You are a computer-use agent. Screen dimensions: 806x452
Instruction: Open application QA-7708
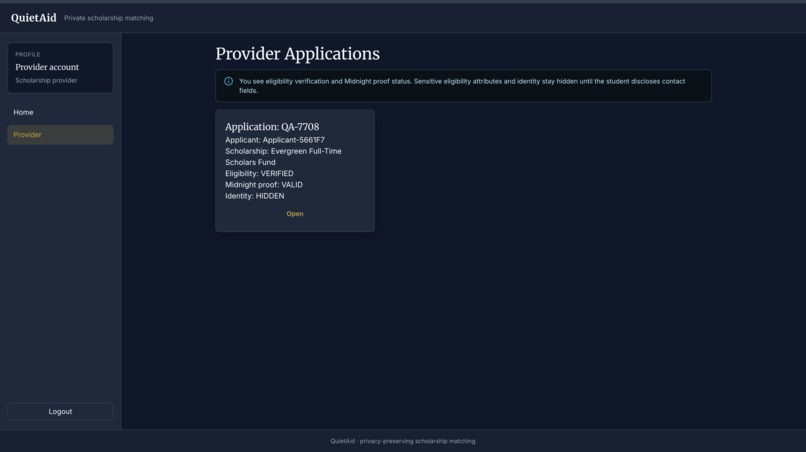coord(295,213)
